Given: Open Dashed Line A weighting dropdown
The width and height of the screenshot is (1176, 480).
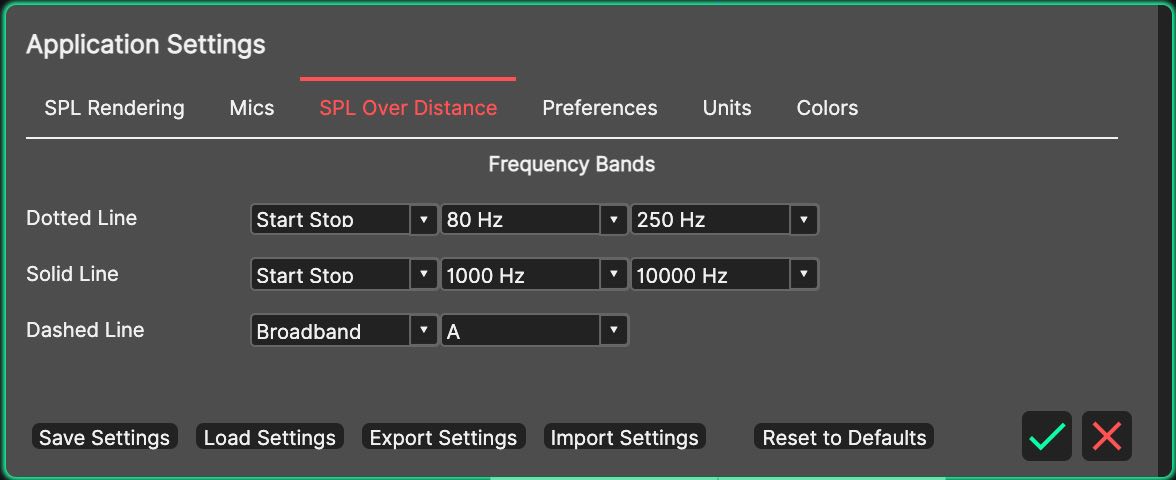Looking at the screenshot, I should click(x=534, y=331).
